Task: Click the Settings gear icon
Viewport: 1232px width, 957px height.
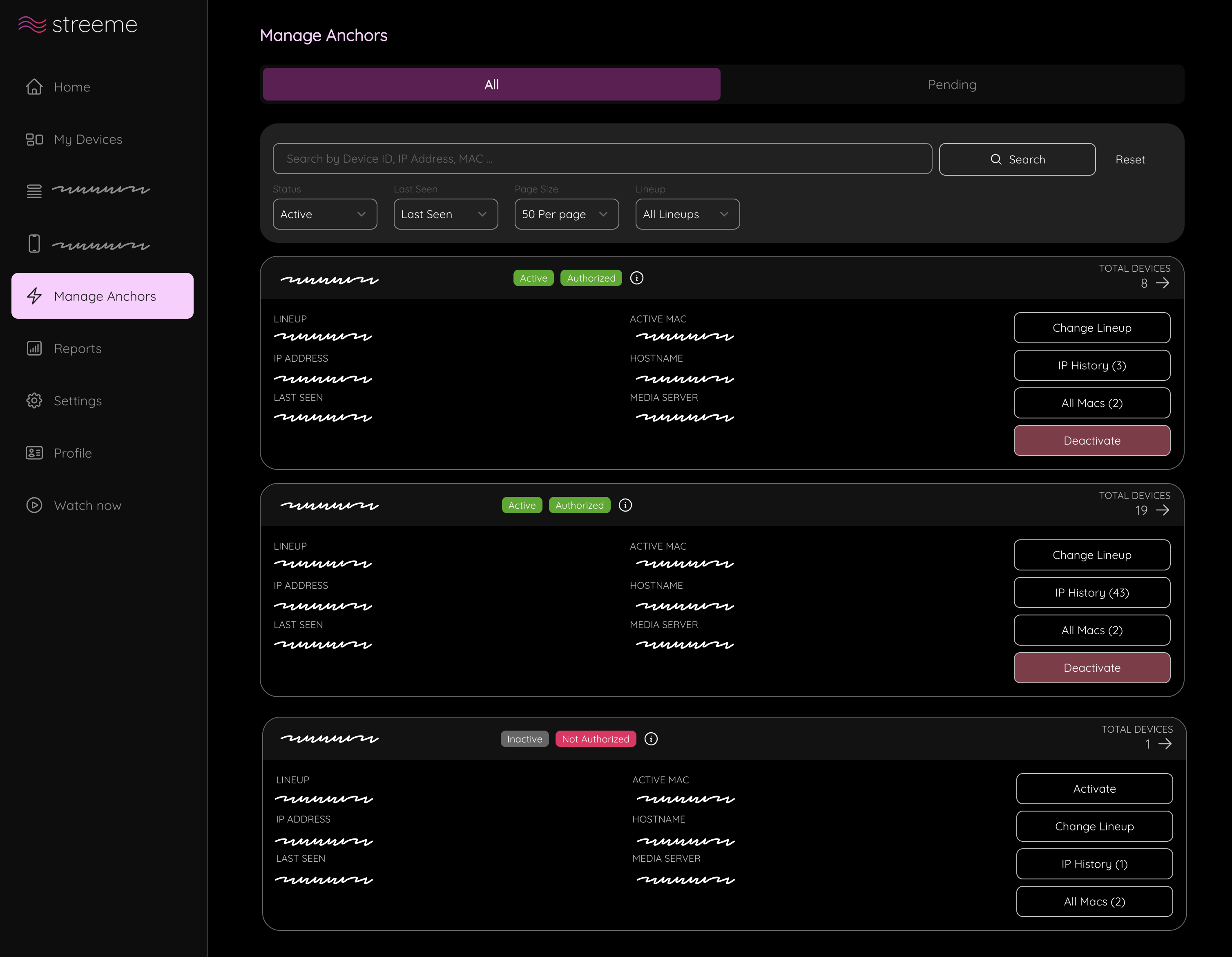Action: 34,400
